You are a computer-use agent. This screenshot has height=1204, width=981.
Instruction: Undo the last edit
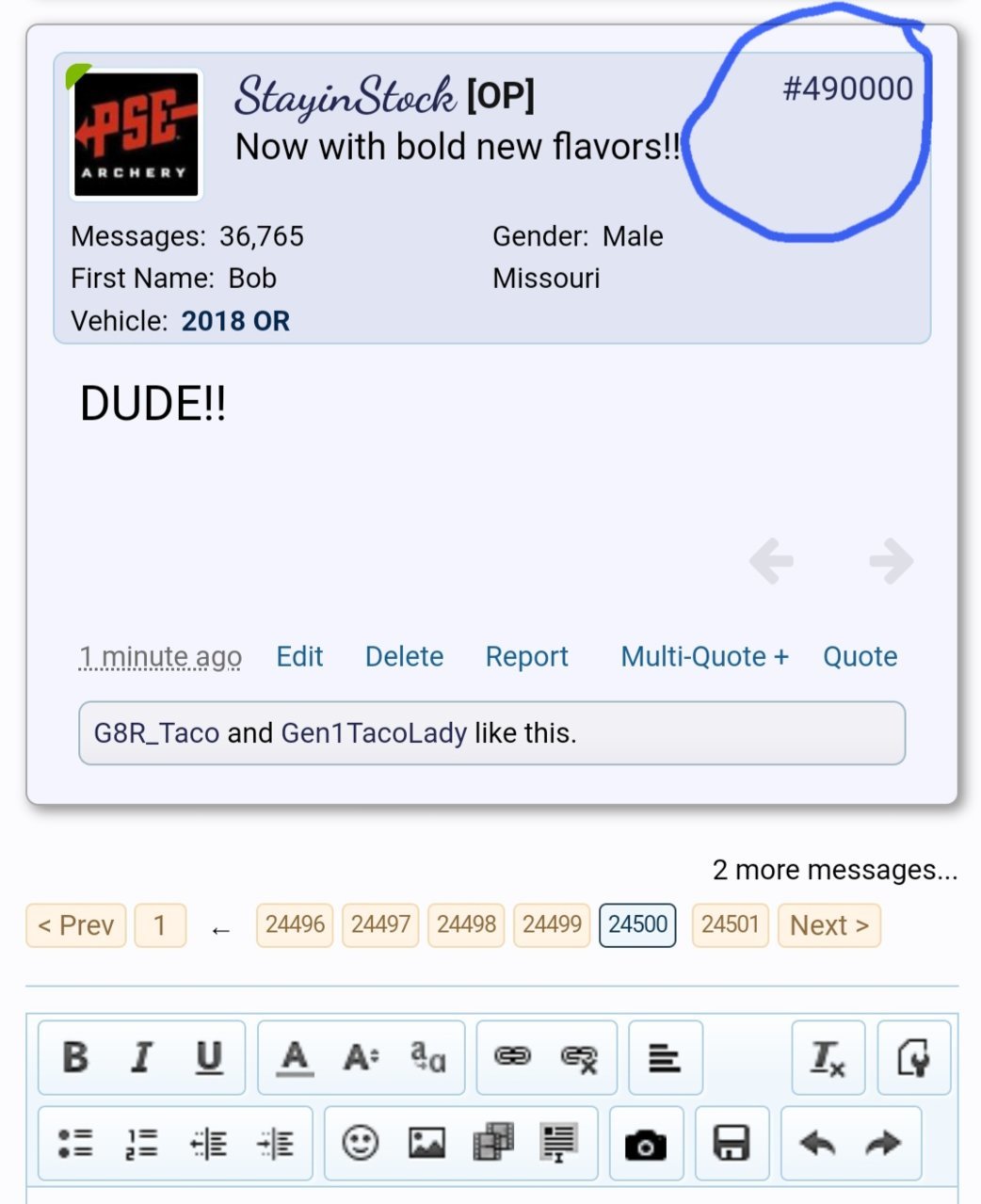pyautogui.click(x=817, y=1143)
